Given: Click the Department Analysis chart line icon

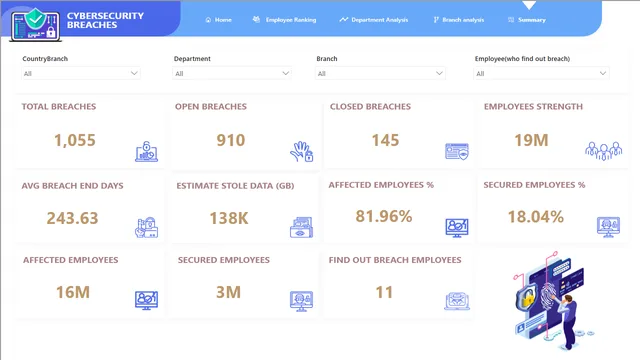Looking at the screenshot, I should (343, 19).
